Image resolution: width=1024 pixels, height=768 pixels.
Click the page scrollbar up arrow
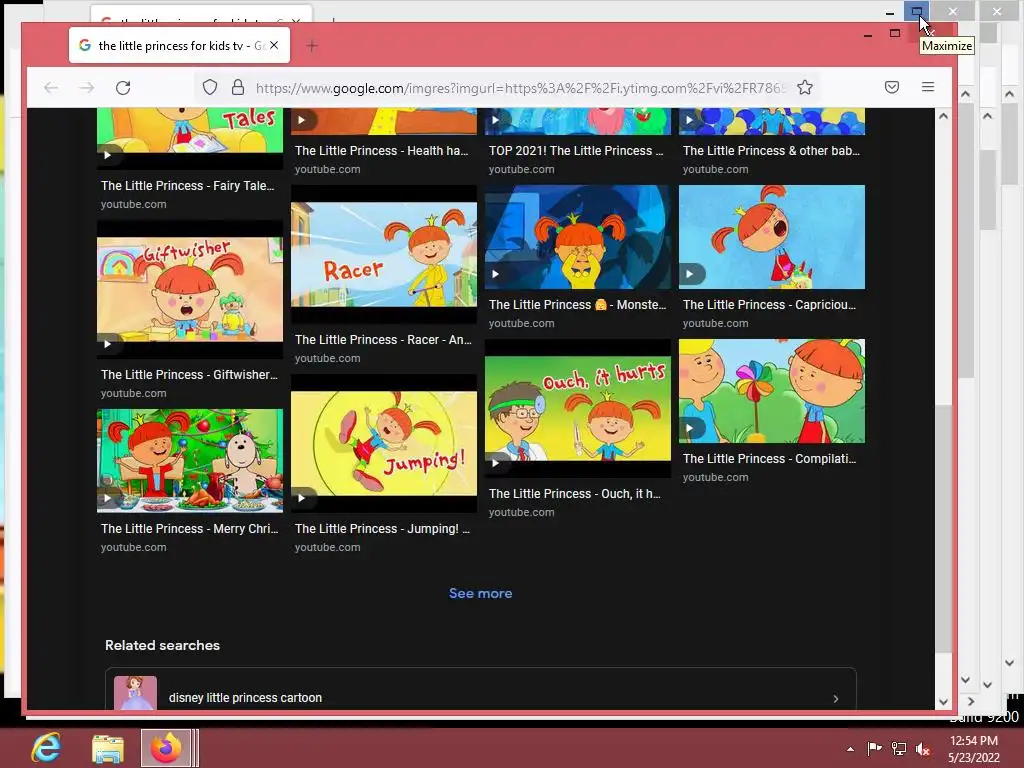pyautogui.click(x=943, y=116)
